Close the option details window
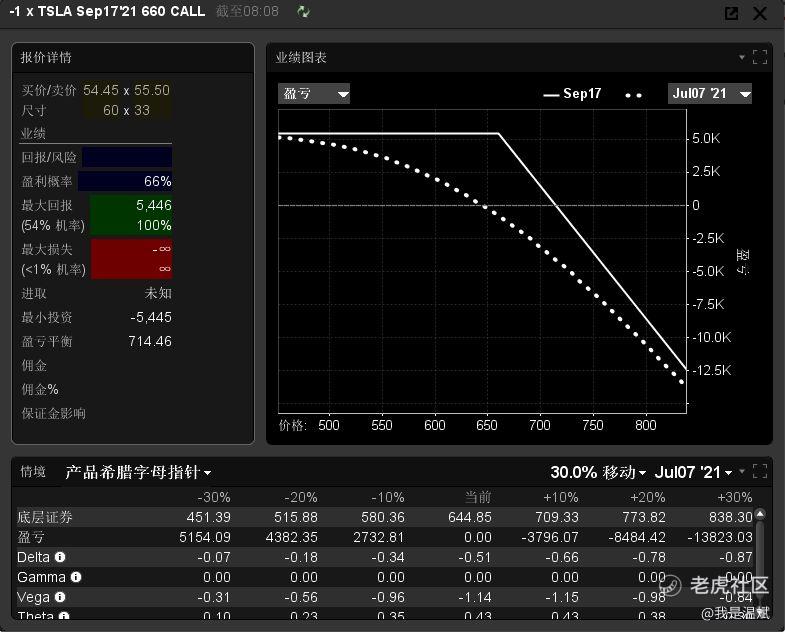This screenshot has width=785, height=632. point(760,13)
